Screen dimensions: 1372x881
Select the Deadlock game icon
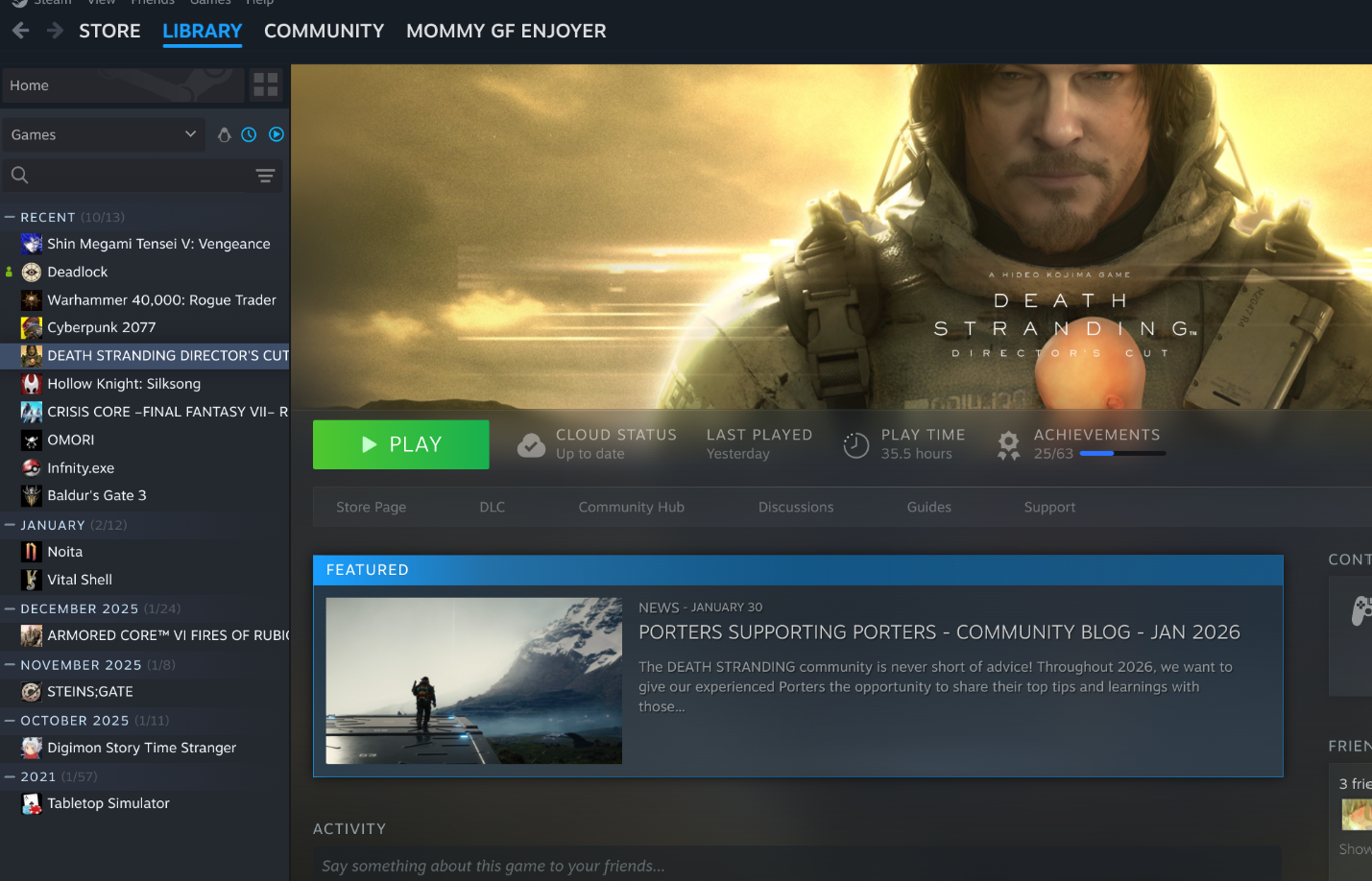point(32,272)
